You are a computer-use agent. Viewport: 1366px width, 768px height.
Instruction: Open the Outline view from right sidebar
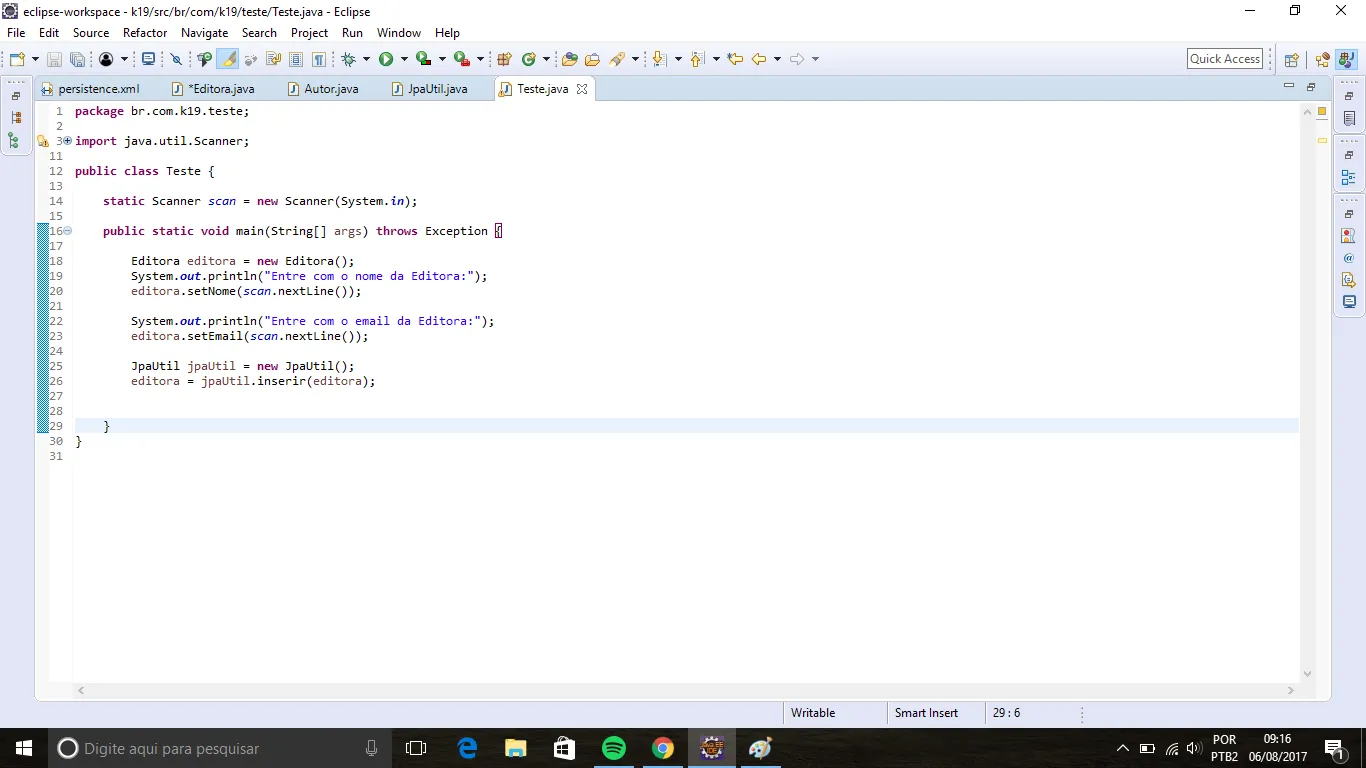tap(1349, 178)
